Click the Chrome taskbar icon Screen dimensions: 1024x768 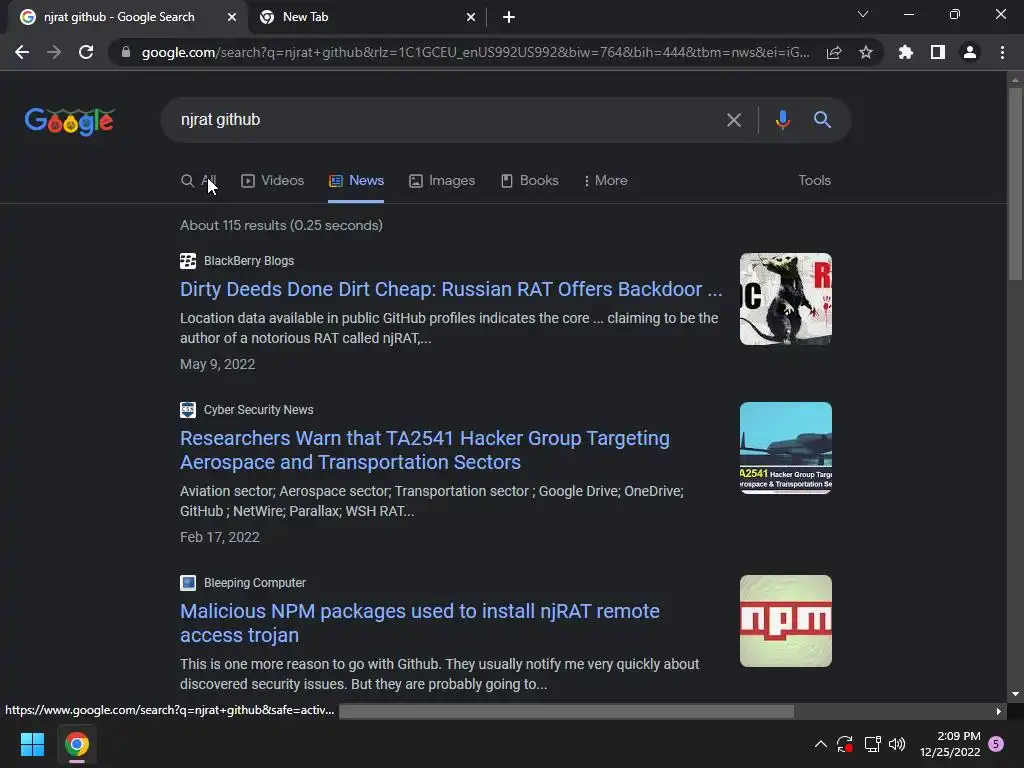click(x=76, y=744)
